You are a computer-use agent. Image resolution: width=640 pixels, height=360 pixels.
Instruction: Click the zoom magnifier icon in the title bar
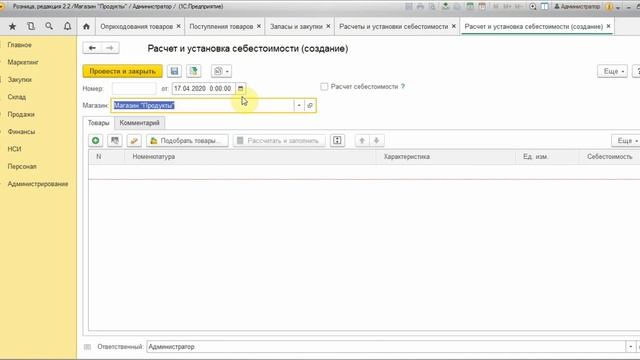[533, 7]
